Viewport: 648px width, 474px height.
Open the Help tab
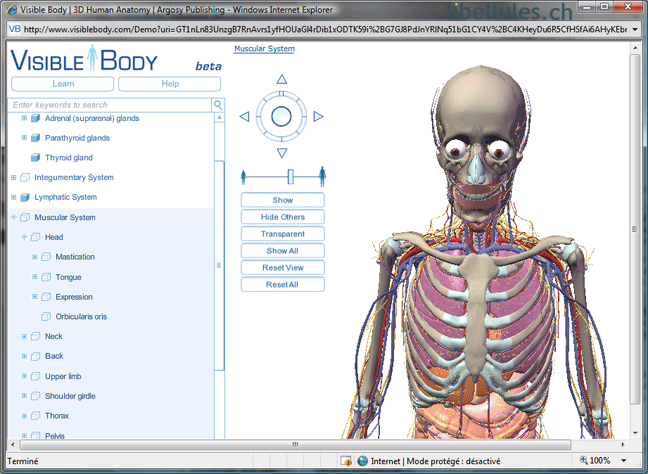pos(170,84)
